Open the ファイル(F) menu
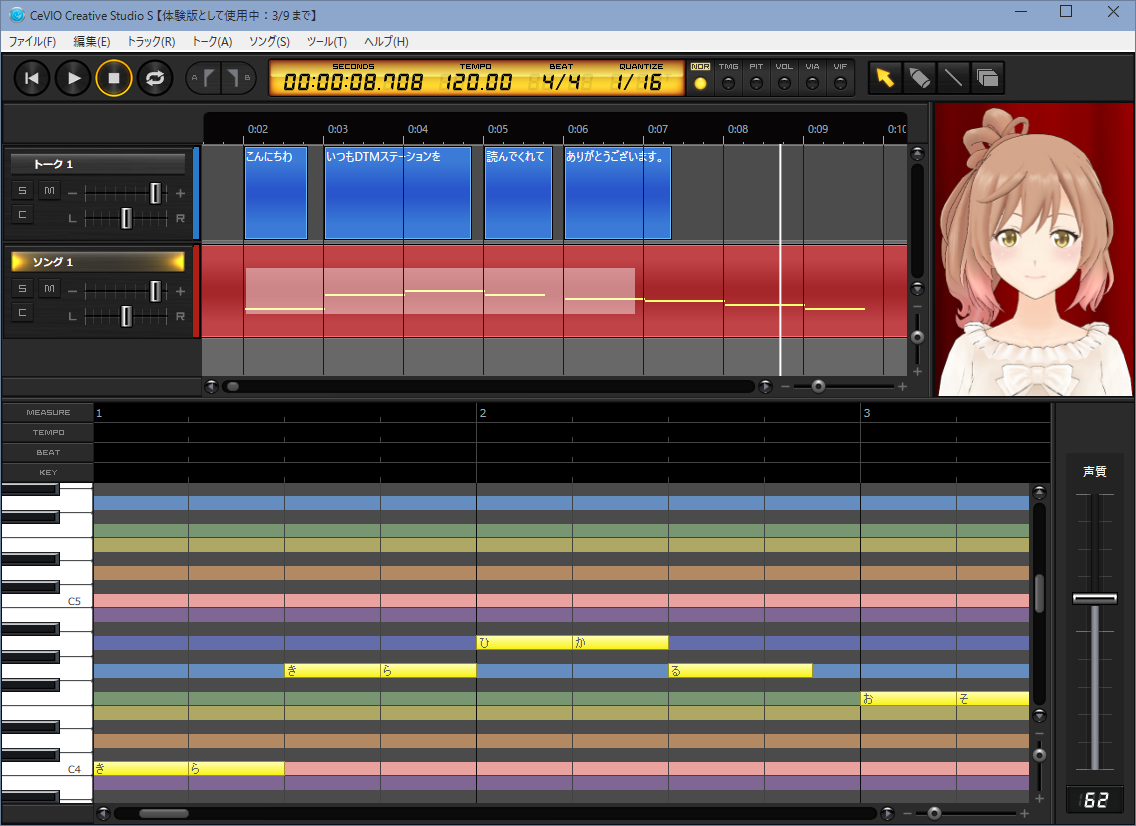Viewport: 1136px width, 826px height. coord(33,42)
